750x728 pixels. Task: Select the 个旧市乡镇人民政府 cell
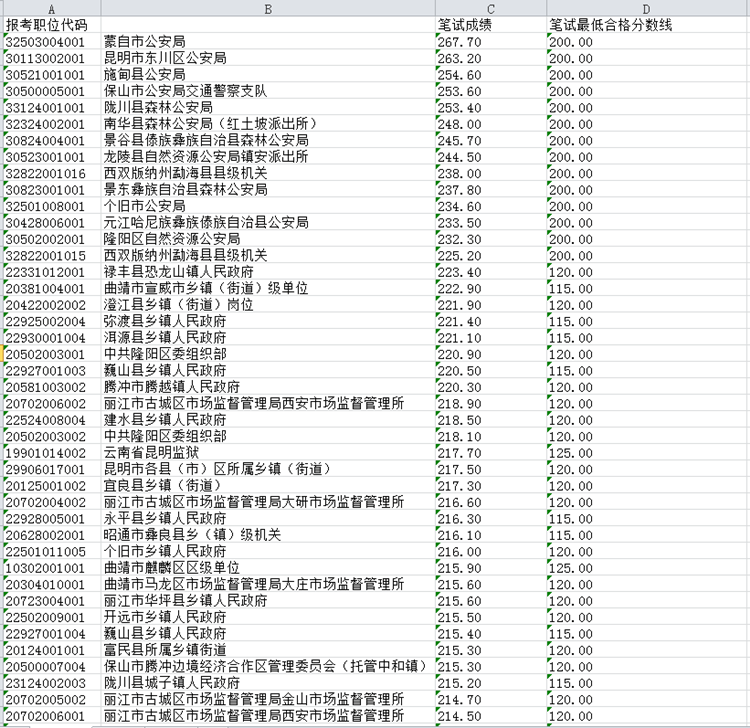pyautogui.click(x=268, y=552)
